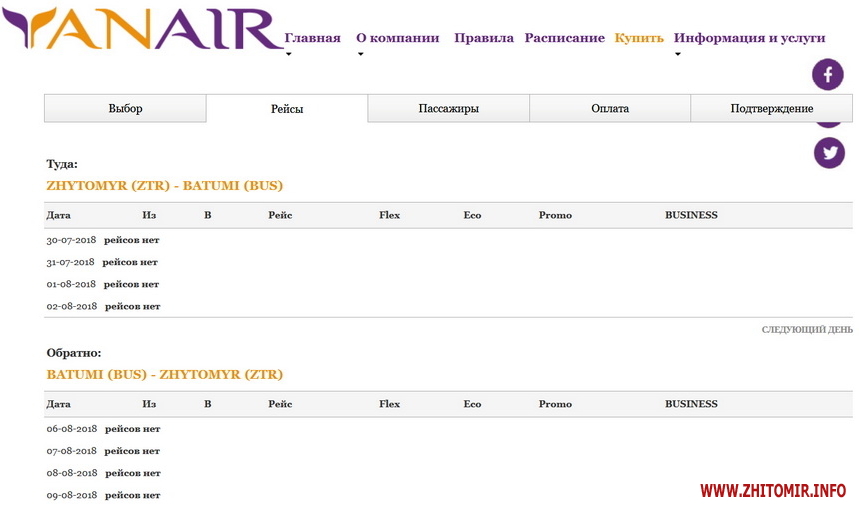
Task: Expand the dropdown arrow under О компании
Action: (x=360, y=54)
